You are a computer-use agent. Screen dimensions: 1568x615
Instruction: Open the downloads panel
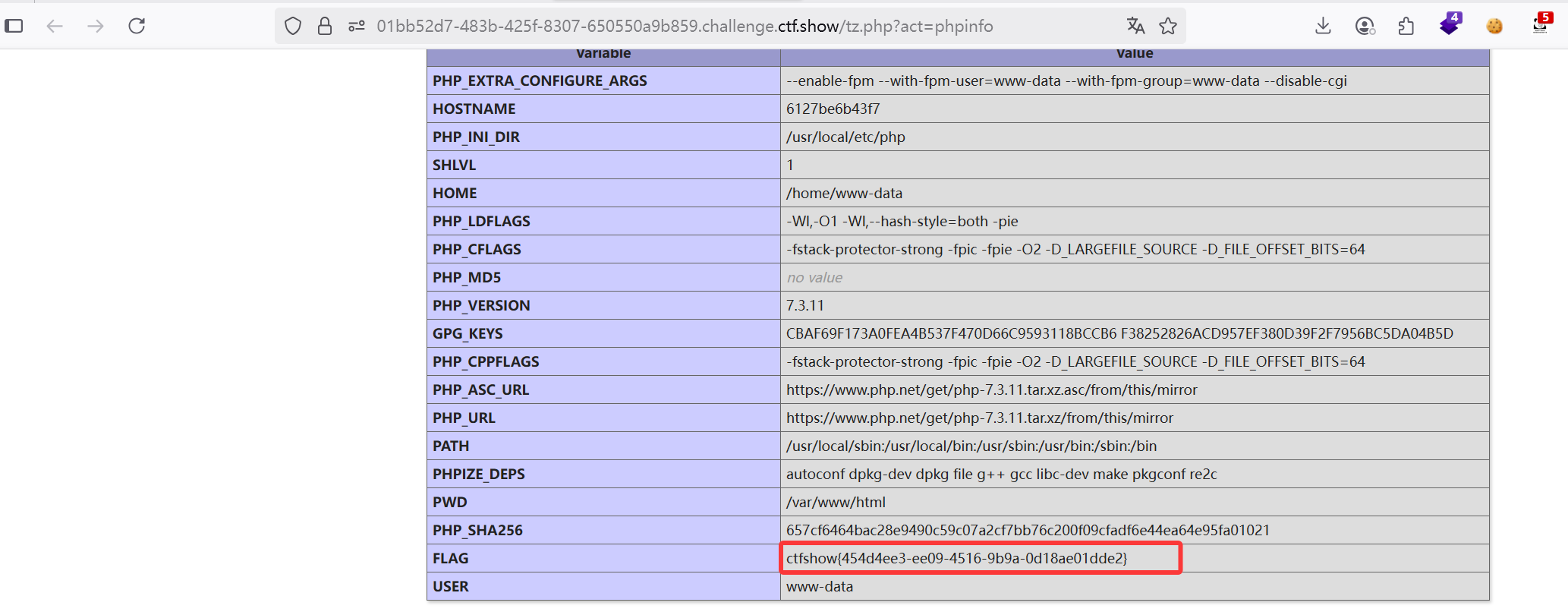(x=1323, y=26)
